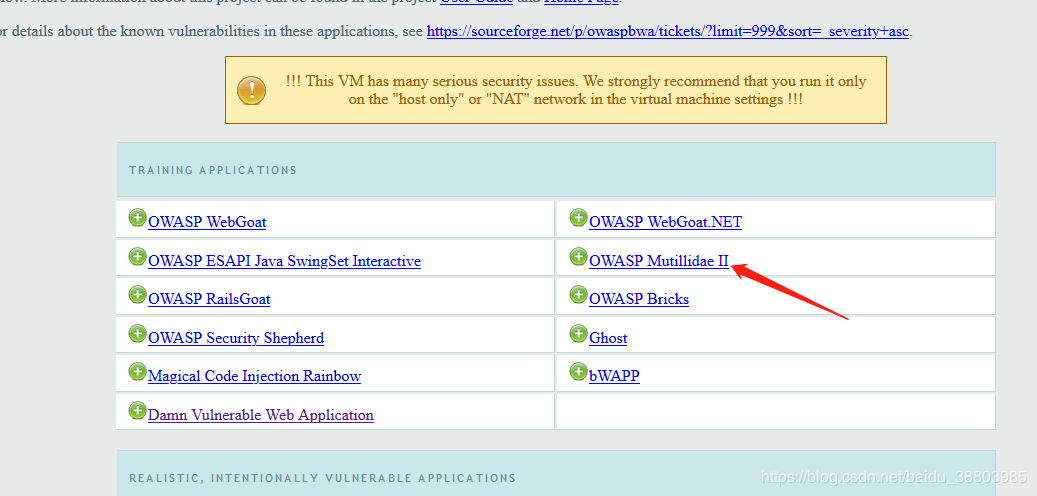Click the VM security issues warning text
The image size is (1037, 496).
pos(576,91)
